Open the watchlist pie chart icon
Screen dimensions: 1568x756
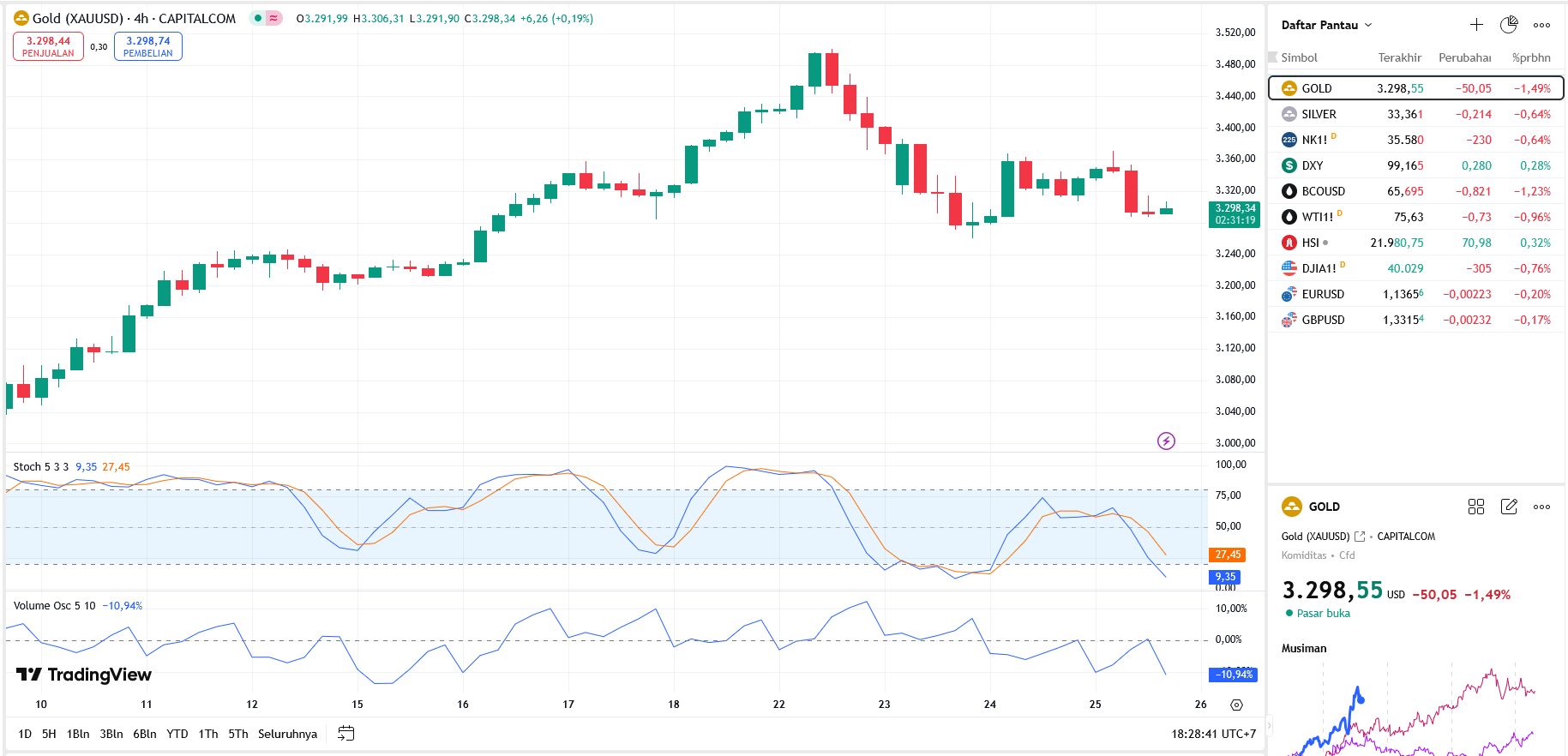point(1509,25)
